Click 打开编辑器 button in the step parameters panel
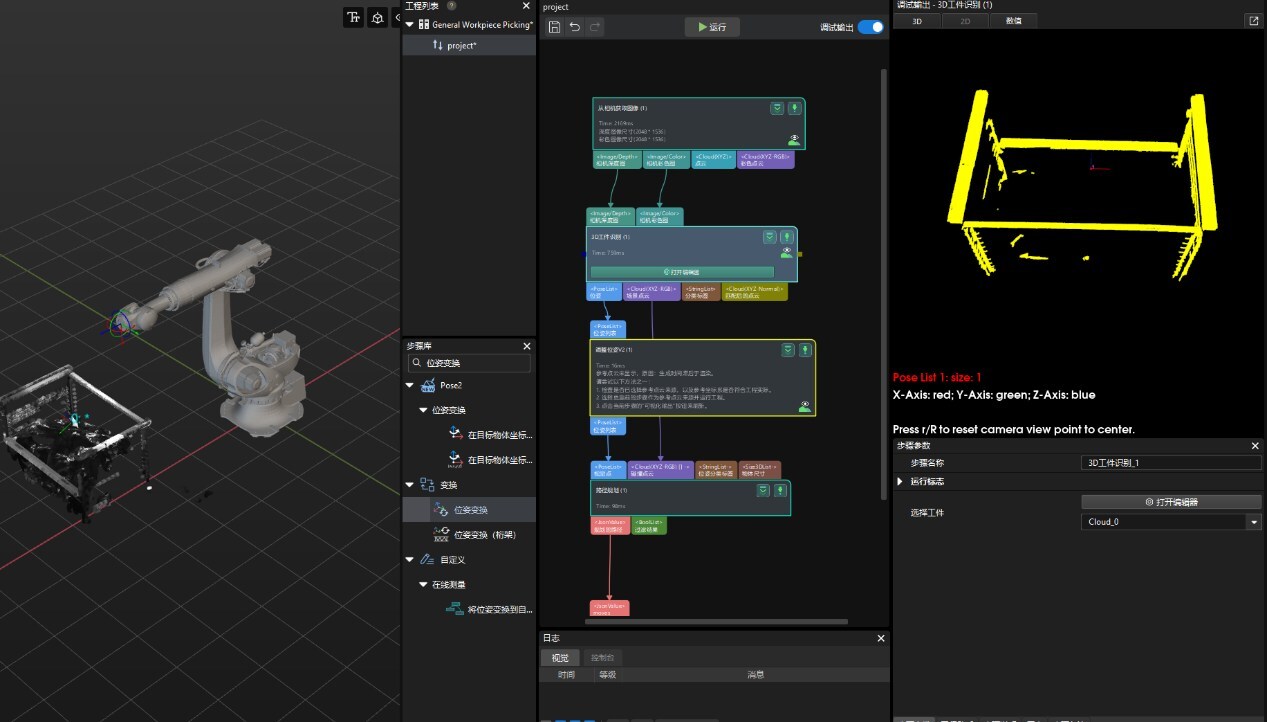The image size is (1267, 722). 1171,502
